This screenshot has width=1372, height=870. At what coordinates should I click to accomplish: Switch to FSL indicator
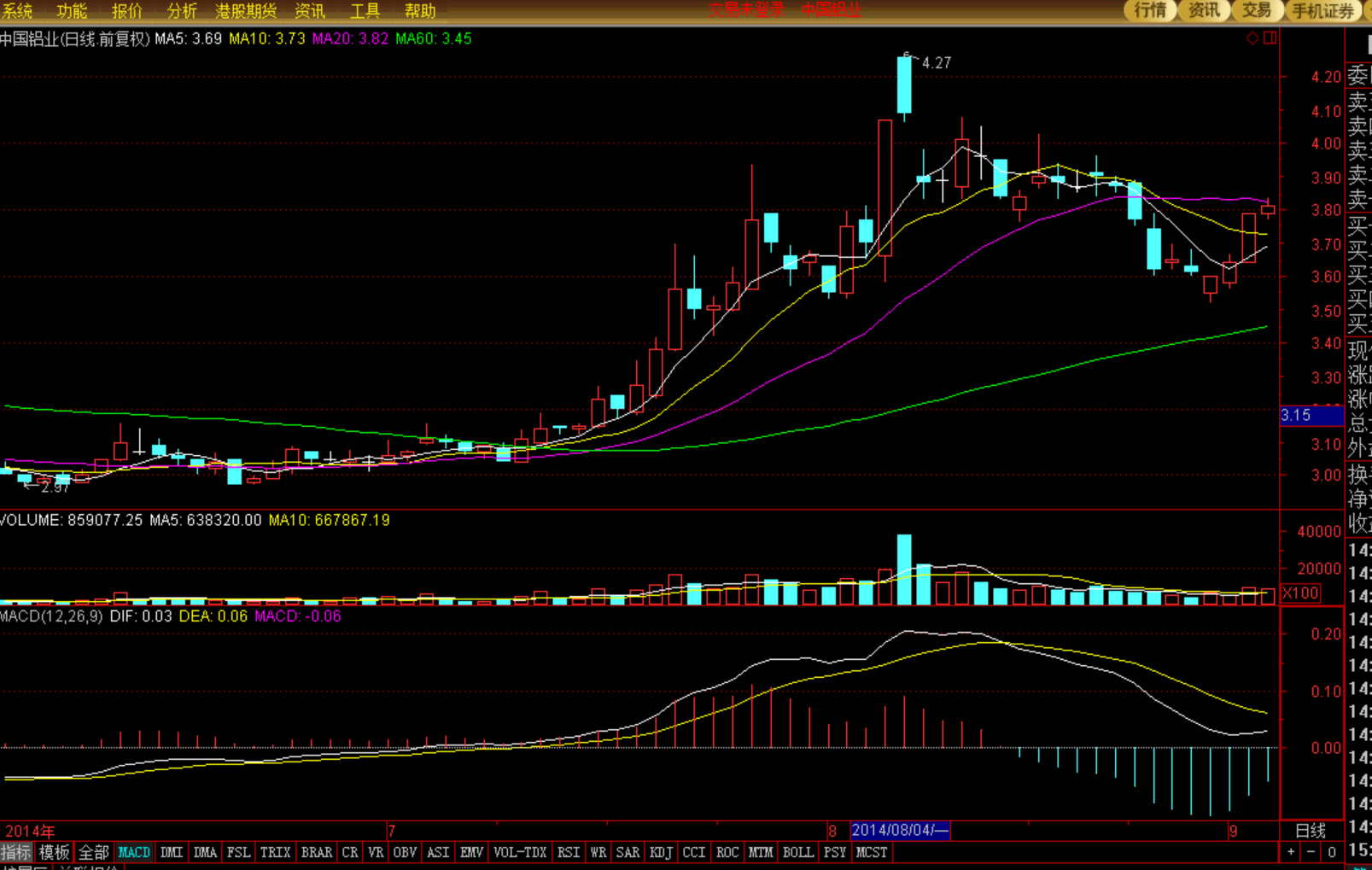(x=238, y=852)
